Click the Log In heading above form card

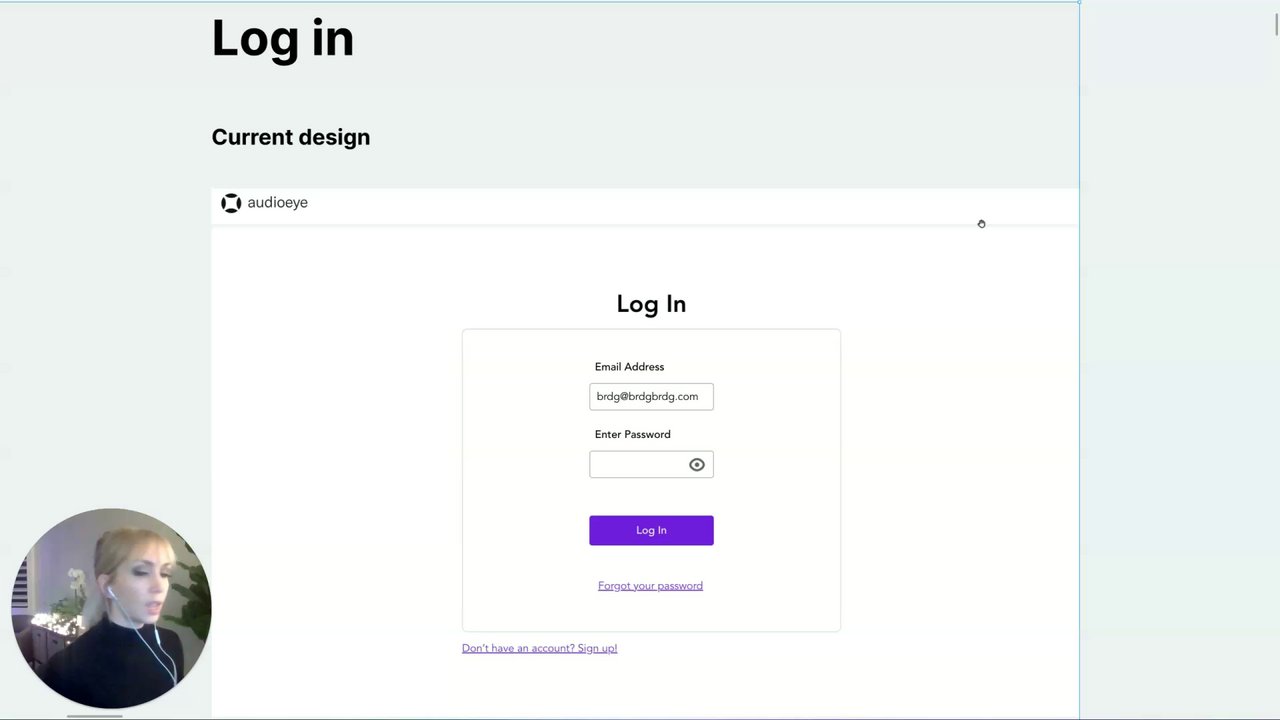[651, 304]
